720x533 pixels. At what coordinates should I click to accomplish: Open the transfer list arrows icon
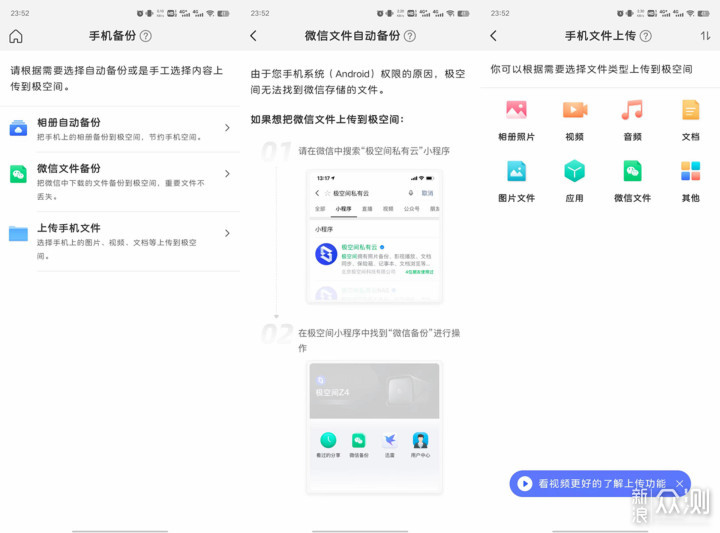click(x=705, y=36)
